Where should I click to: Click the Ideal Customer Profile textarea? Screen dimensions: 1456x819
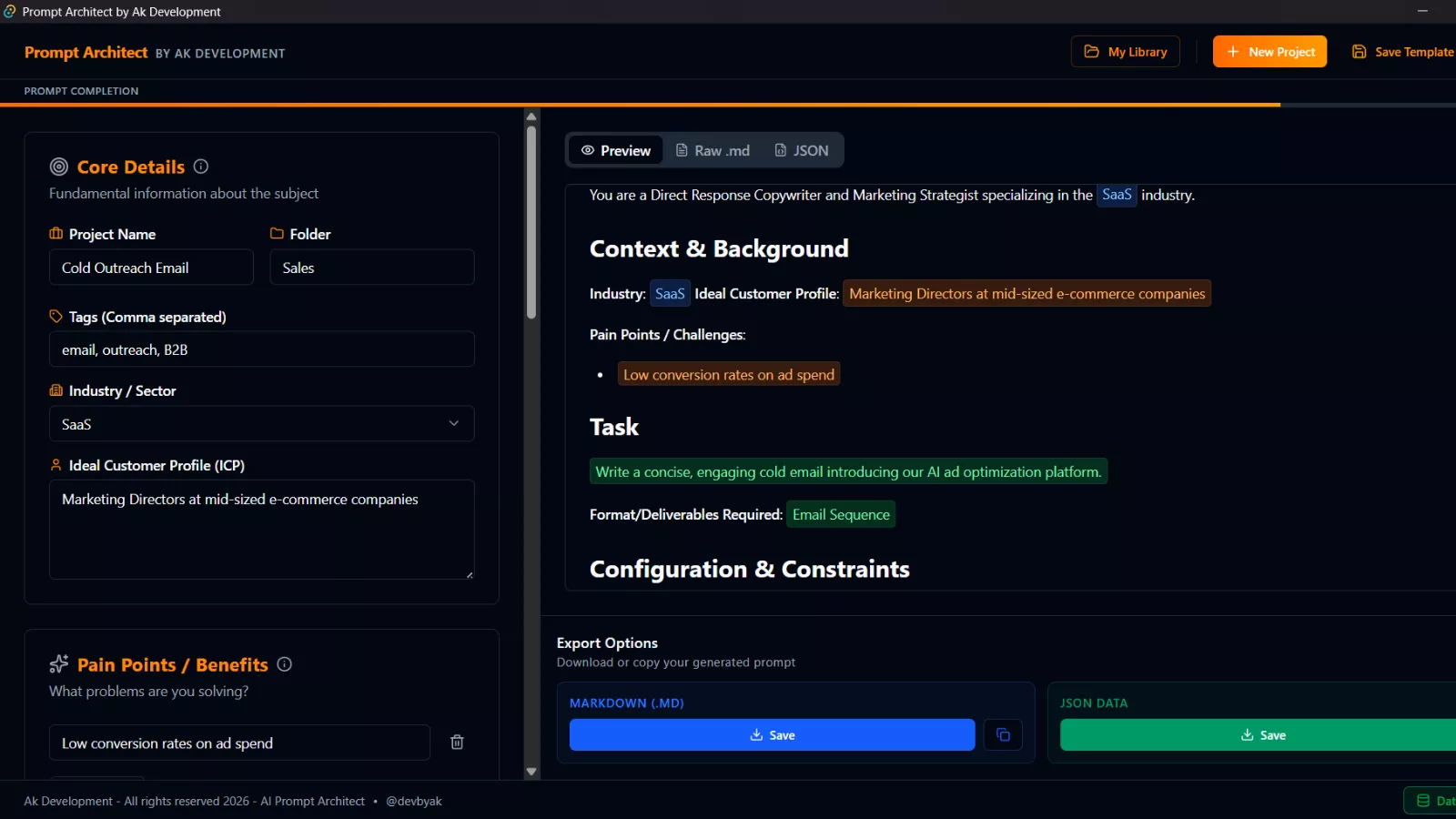tap(261, 530)
